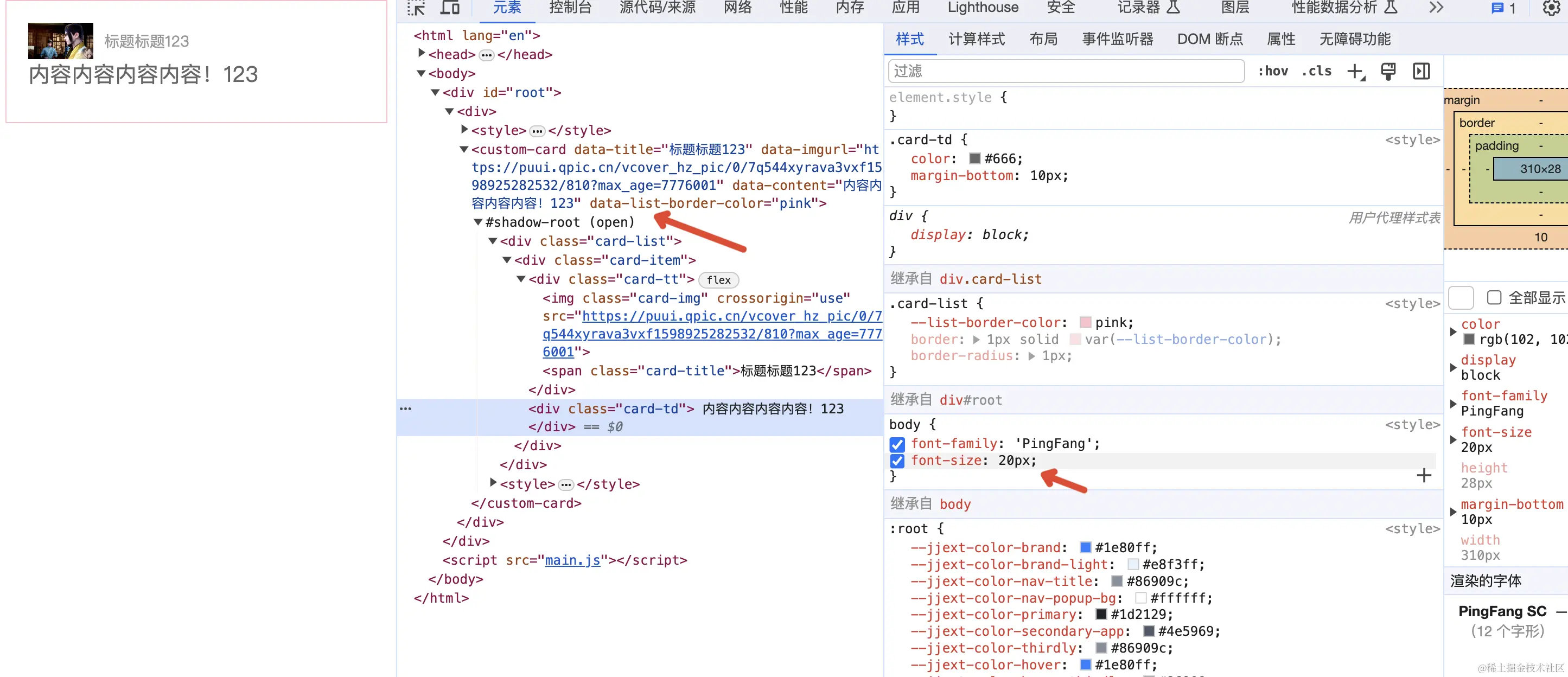
Task: Open the rendering emulation paintbrush icon
Action: [x=1388, y=72]
